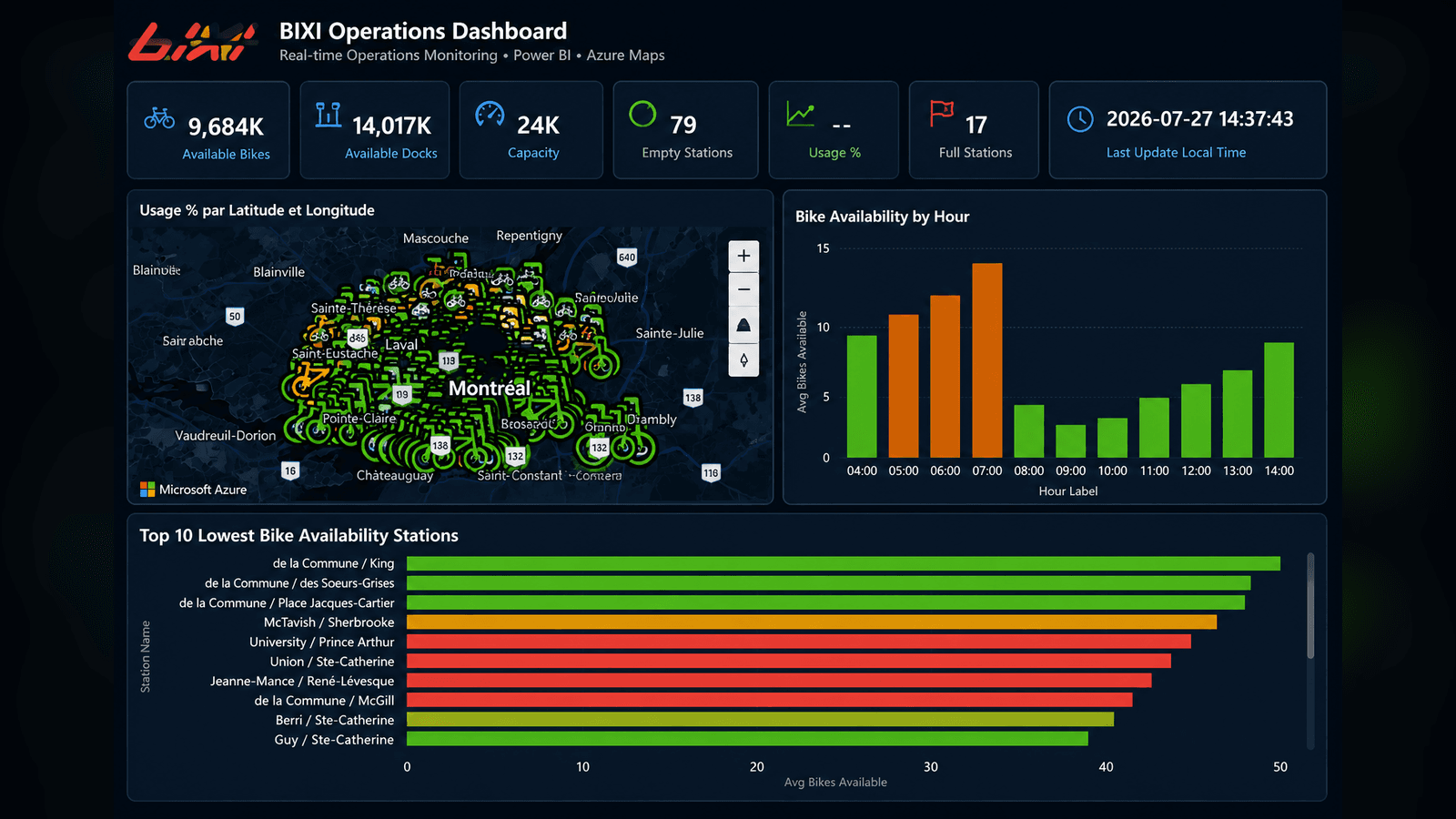
Task: Click the de la Commune / McGill label
Action: click(324, 701)
